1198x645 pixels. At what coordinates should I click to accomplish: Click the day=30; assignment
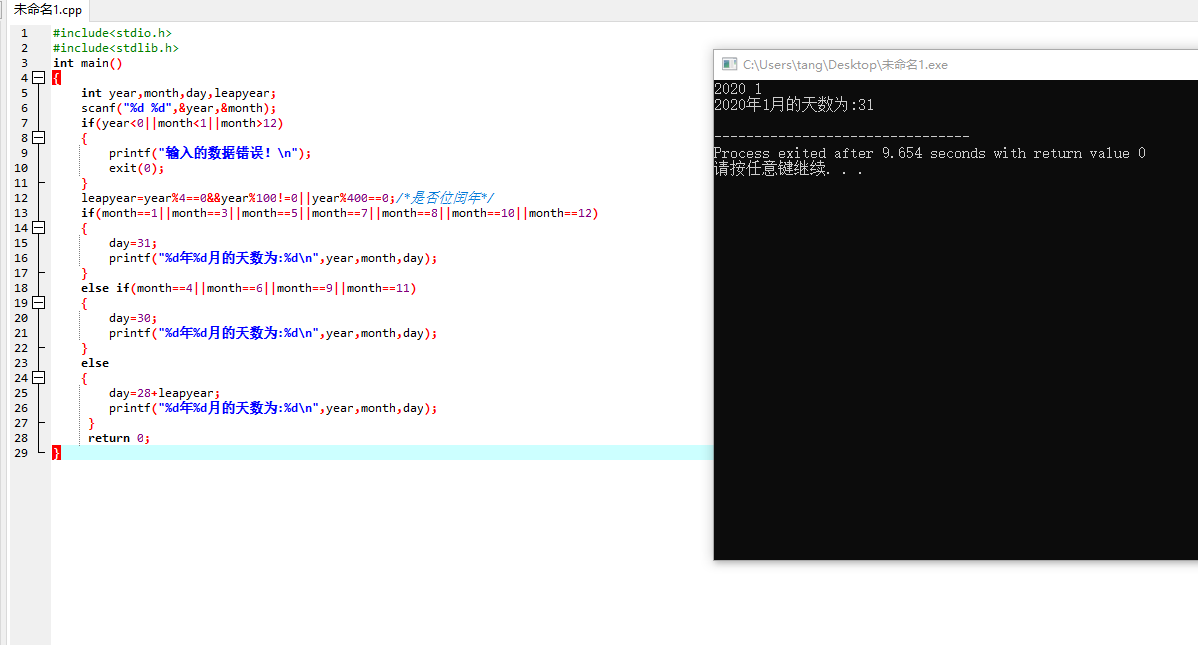click(133, 318)
